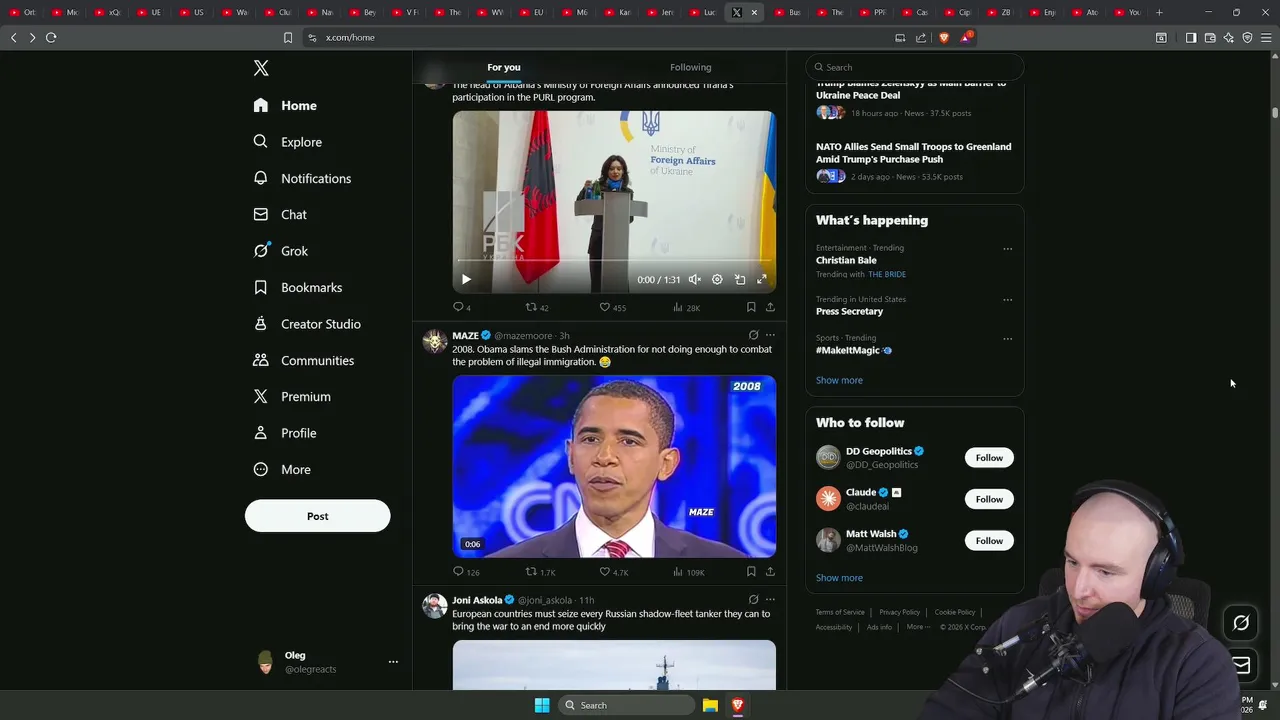Play the Obama 2008 video thumbnail

[x=614, y=466]
